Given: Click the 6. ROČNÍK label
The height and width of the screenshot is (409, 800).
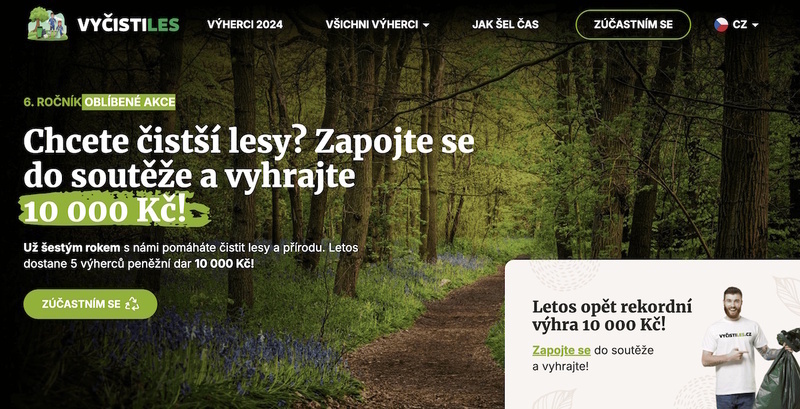Looking at the screenshot, I should (52, 102).
